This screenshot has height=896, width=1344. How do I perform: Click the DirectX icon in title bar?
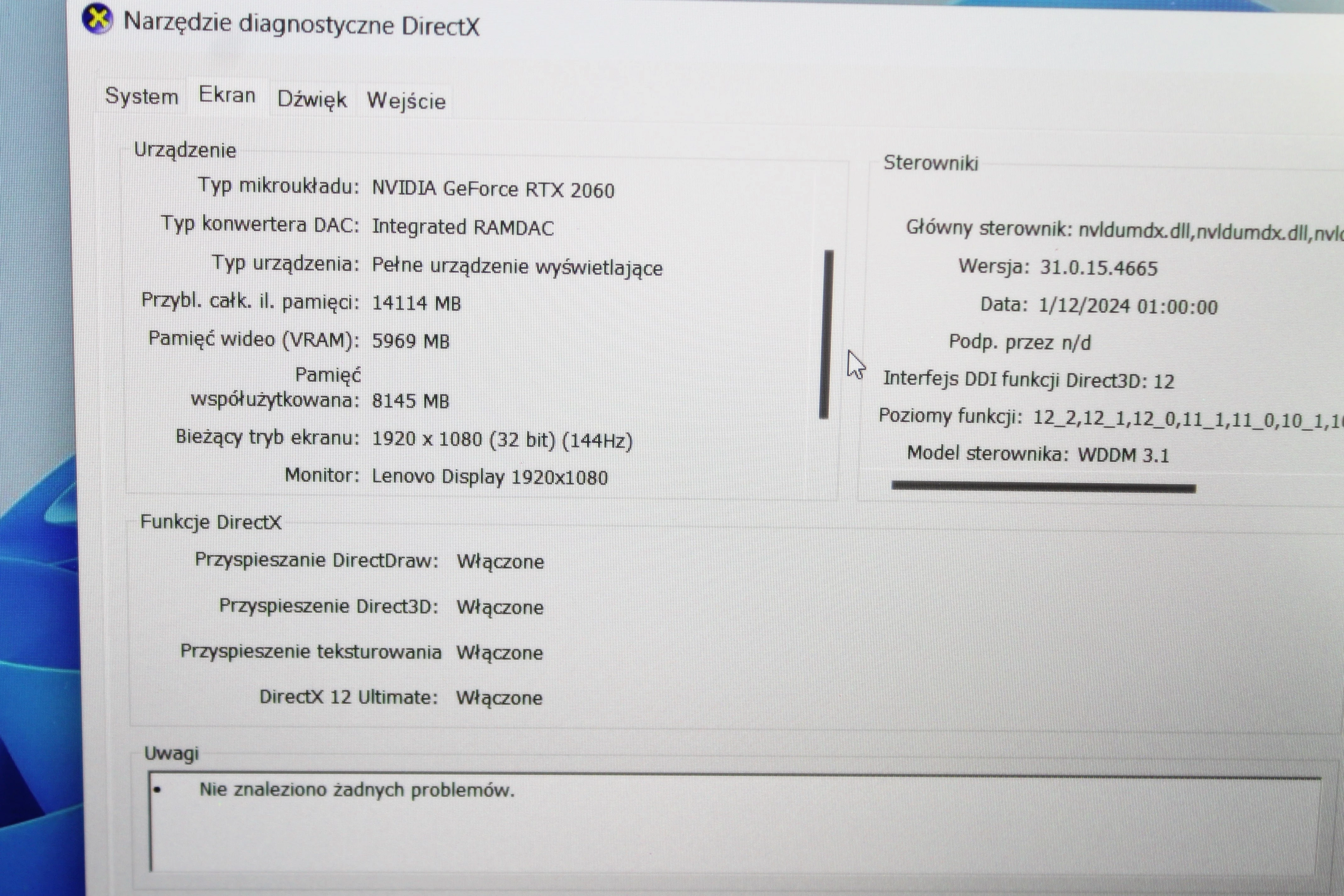point(97,19)
